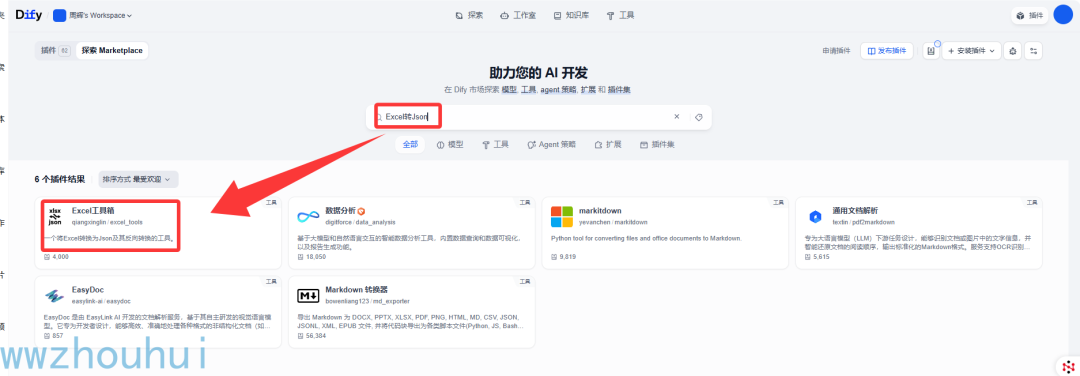Open the user avatar menu
The height and width of the screenshot is (376, 1080).
1063,14
